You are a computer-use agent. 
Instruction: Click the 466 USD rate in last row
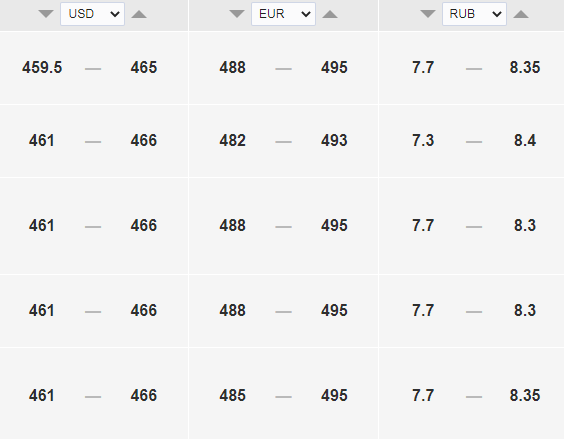144,395
